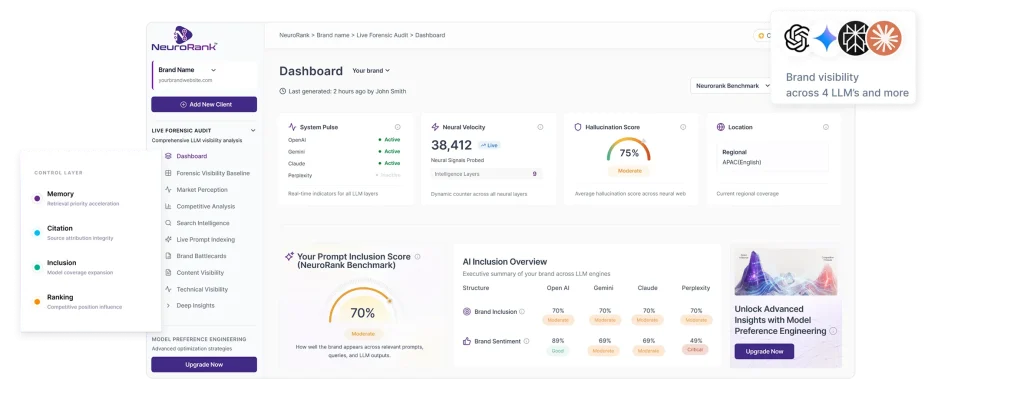
Task: Click the Gemini star logo icon
Action: (825, 39)
